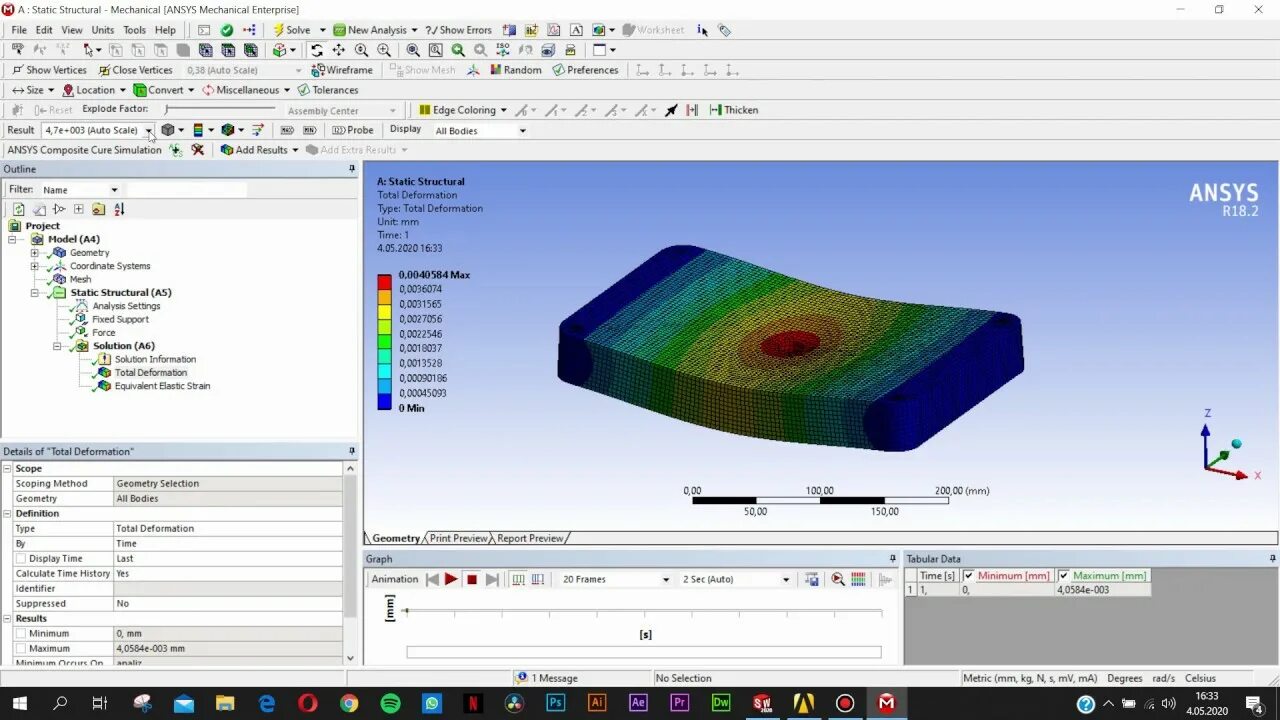This screenshot has height=720, width=1280.
Task: Click the Tolerances icon
Action: (304, 90)
